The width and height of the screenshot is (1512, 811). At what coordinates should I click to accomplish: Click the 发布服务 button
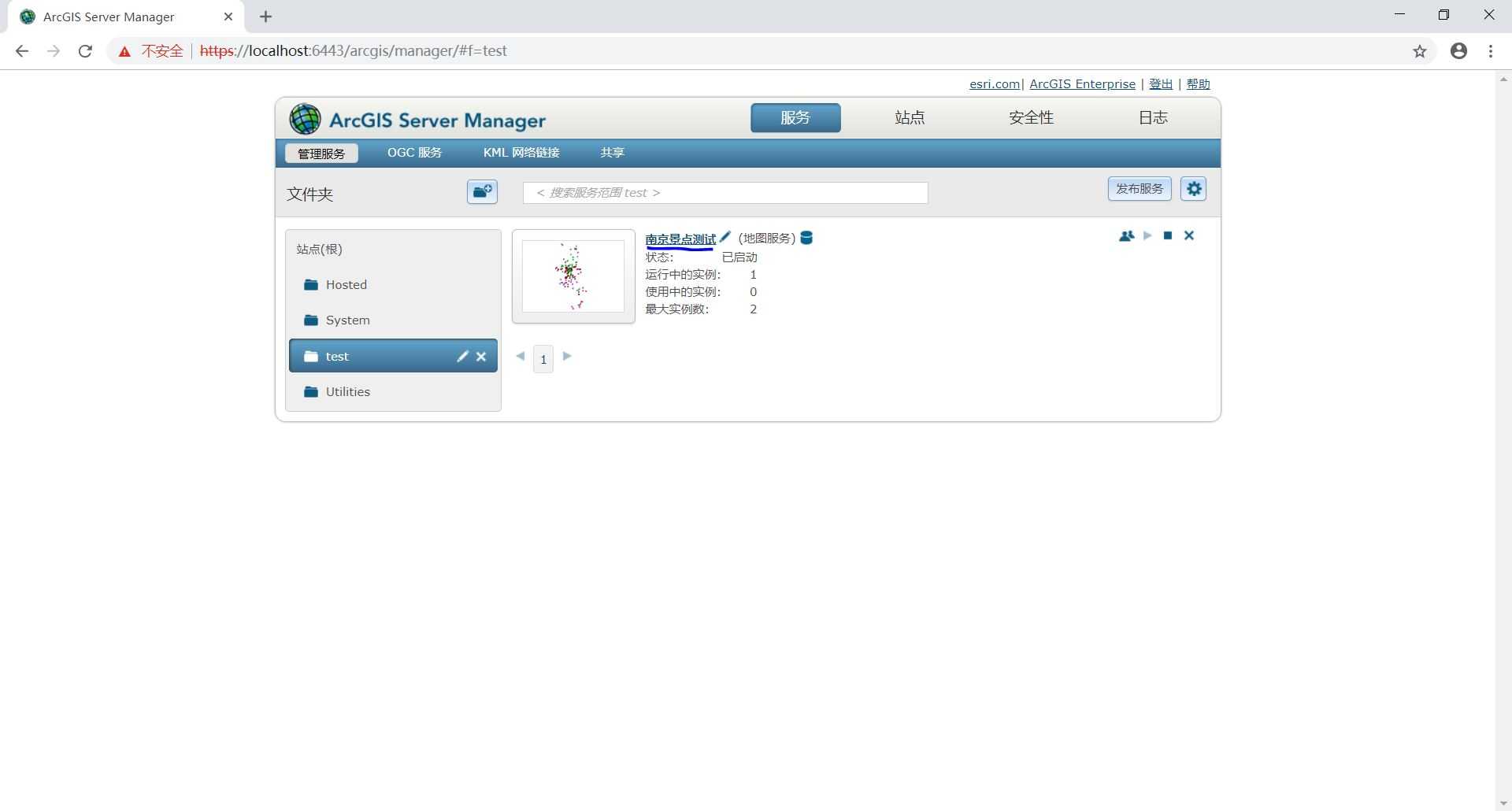1140,189
